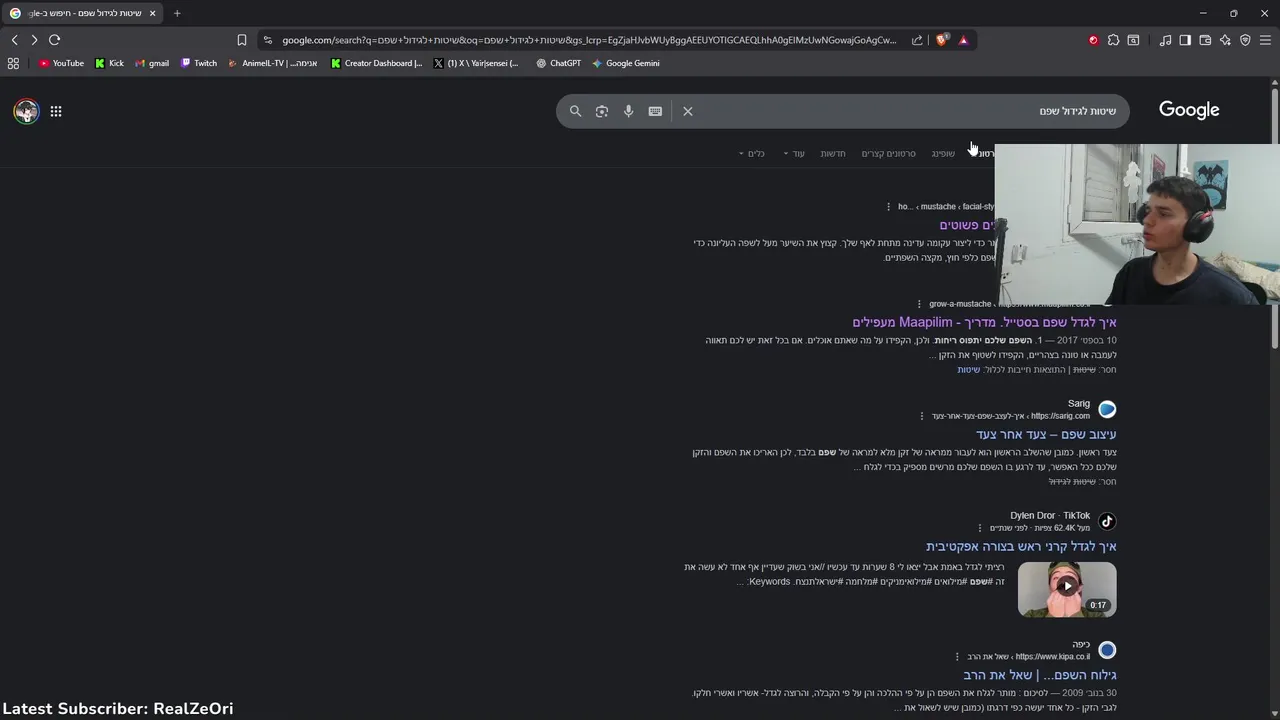This screenshot has height=720, width=1280.
Task: Expand the כלים tools dropdown
Action: [x=751, y=154]
